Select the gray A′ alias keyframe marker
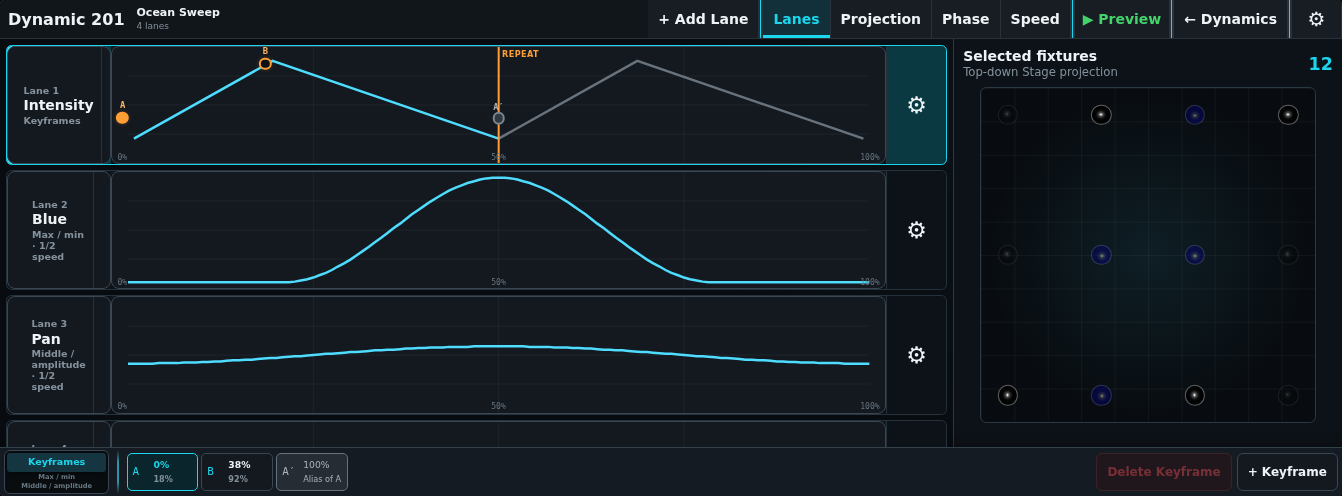Screen dimensions: 1342x496 [498, 118]
